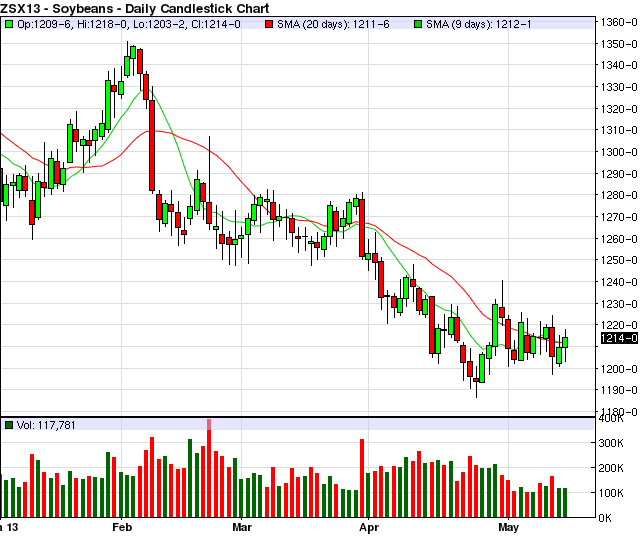
Task: Click the 1190-0 price axis label
Action: pos(619,390)
